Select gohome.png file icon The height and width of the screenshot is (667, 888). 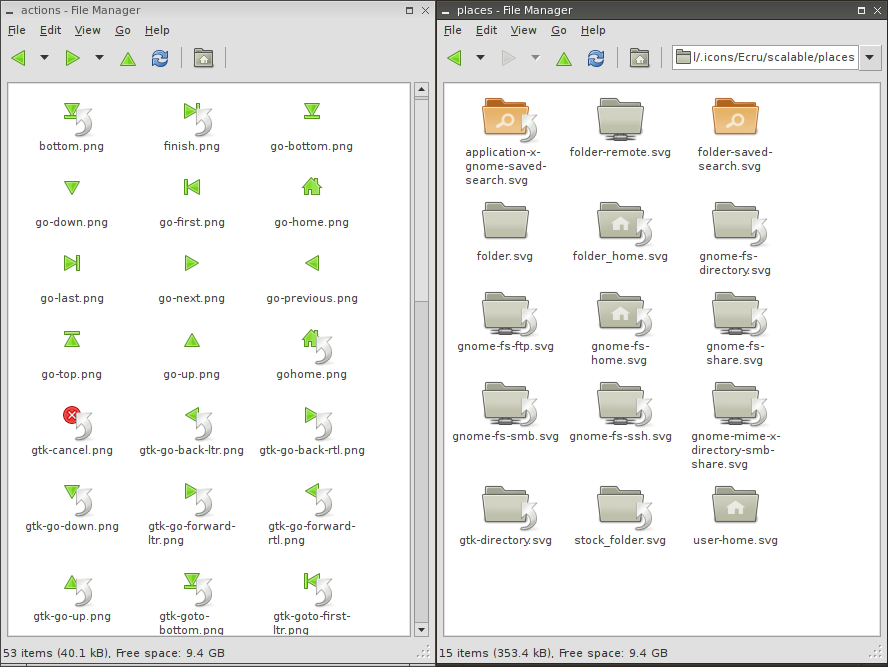click(317, 346)
